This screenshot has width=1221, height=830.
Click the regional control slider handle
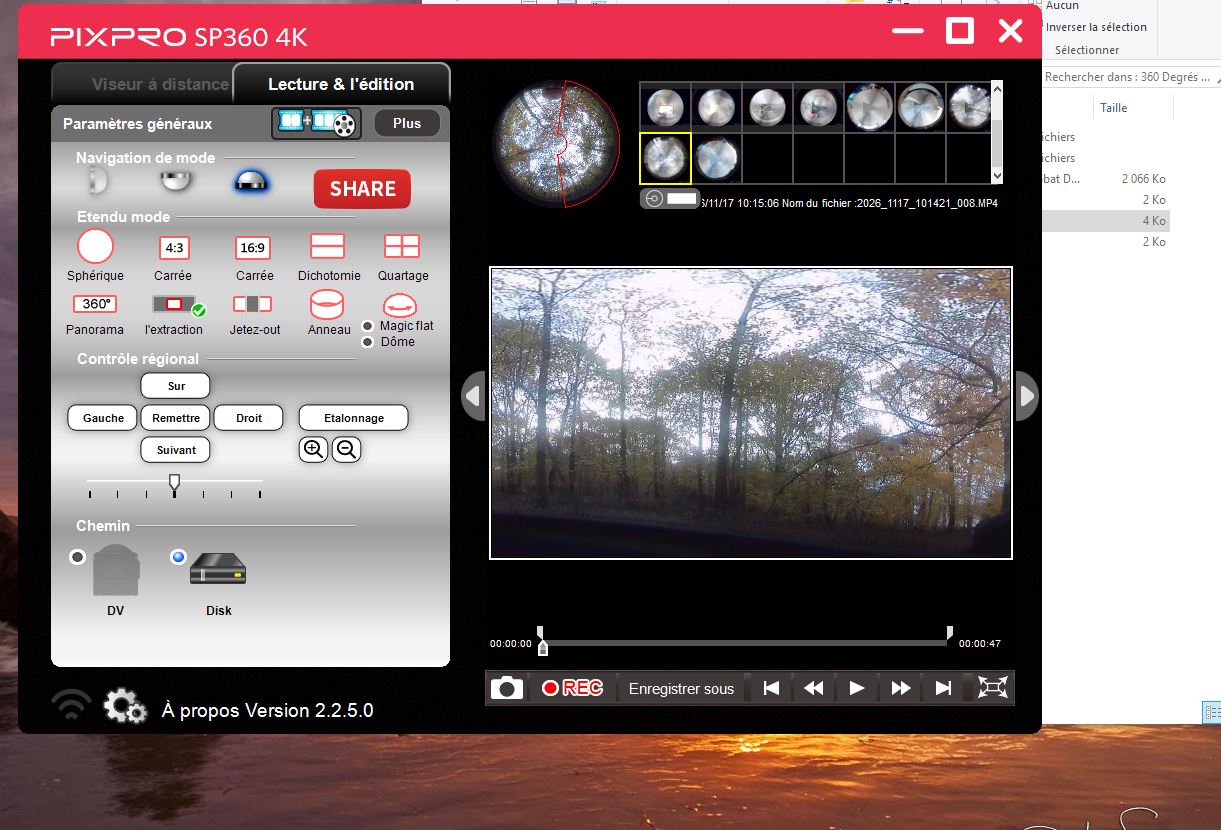pos(175,484)
